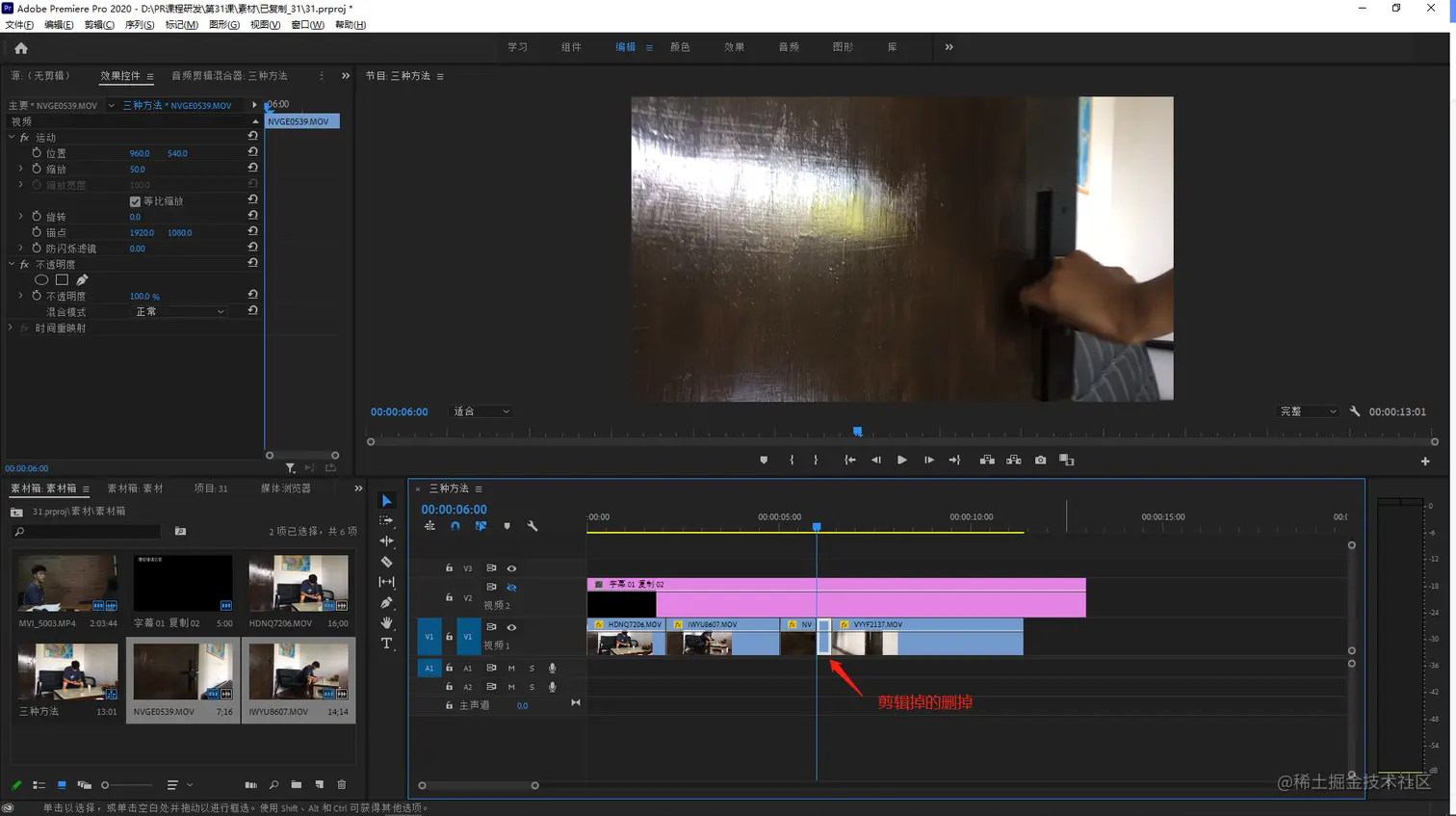
Task: Uncheck uniform scale checkbox
Action: coord(135,201)
